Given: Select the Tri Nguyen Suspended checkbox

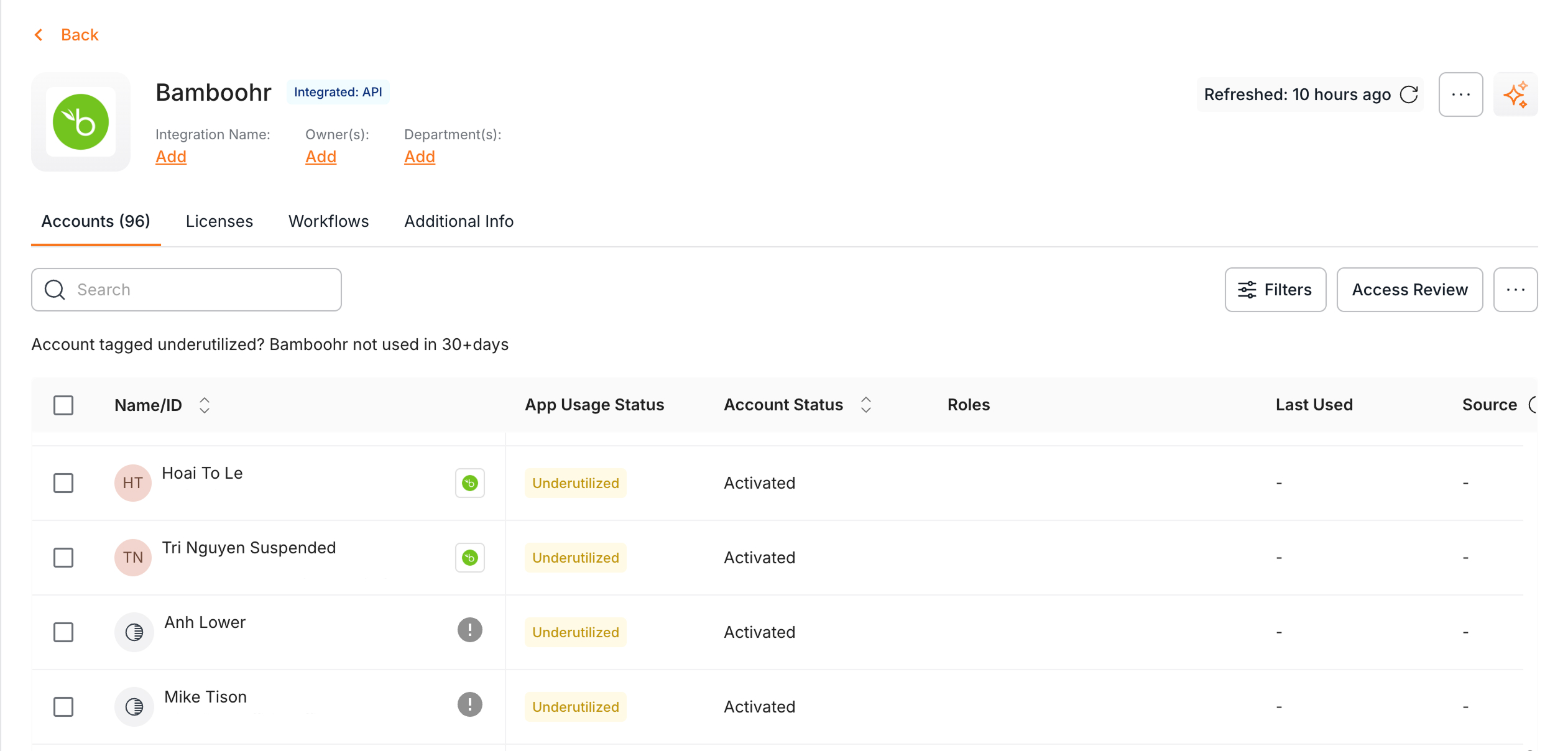Looking at the screenshot, I should tap(63, 558).
